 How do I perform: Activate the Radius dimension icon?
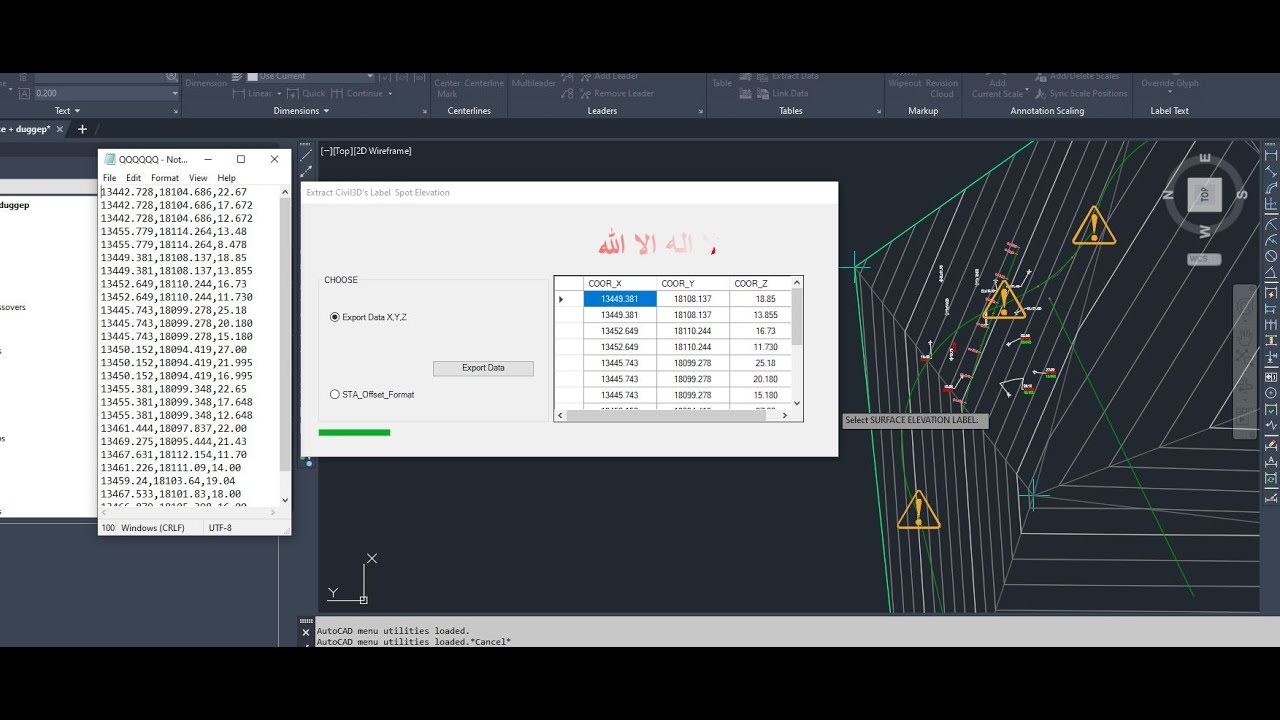click(x=1271, y=224)
